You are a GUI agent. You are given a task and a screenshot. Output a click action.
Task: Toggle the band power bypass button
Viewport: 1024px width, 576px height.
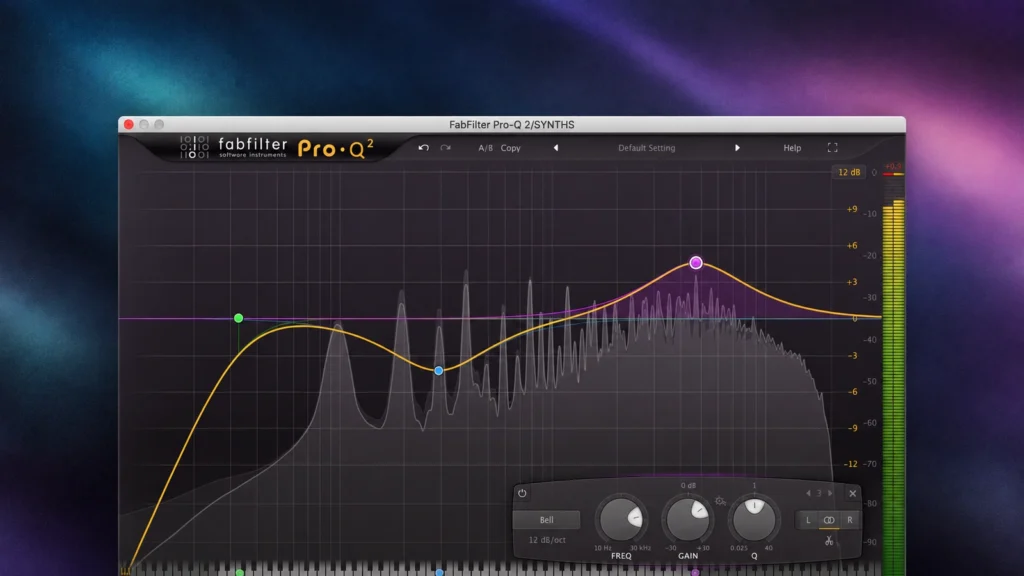522,493
